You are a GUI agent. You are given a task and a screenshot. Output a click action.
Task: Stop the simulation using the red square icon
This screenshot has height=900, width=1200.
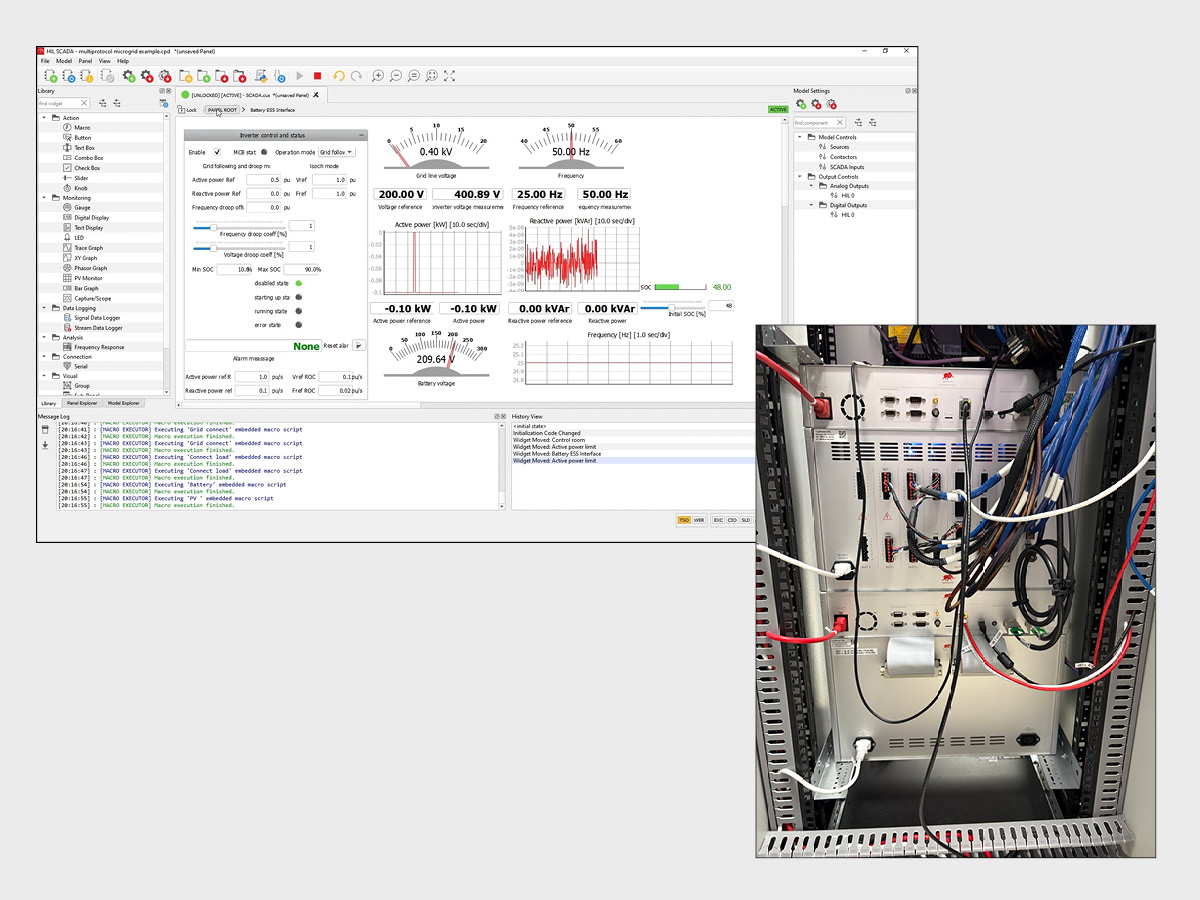click(x=318, y=76)
